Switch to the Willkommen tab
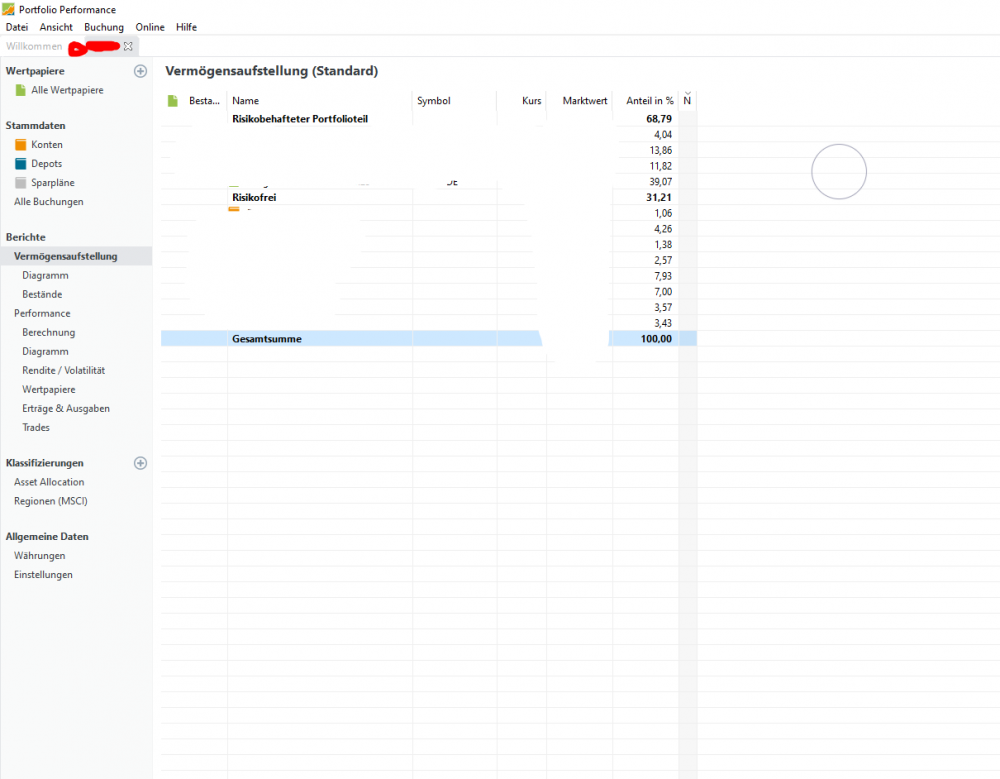Viewport: 1000px width, 779px height. pyautogui.click(x=34, y=46)
